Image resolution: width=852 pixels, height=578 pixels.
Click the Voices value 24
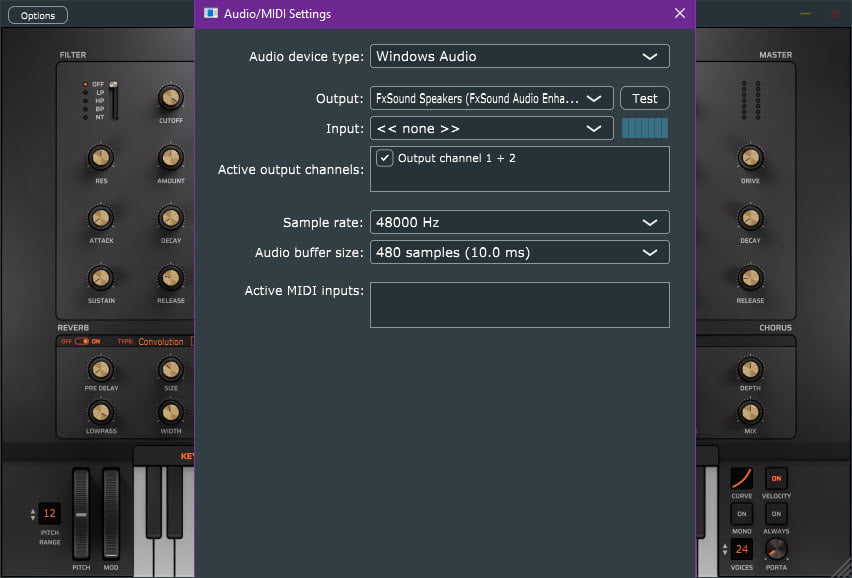point(742,549)
